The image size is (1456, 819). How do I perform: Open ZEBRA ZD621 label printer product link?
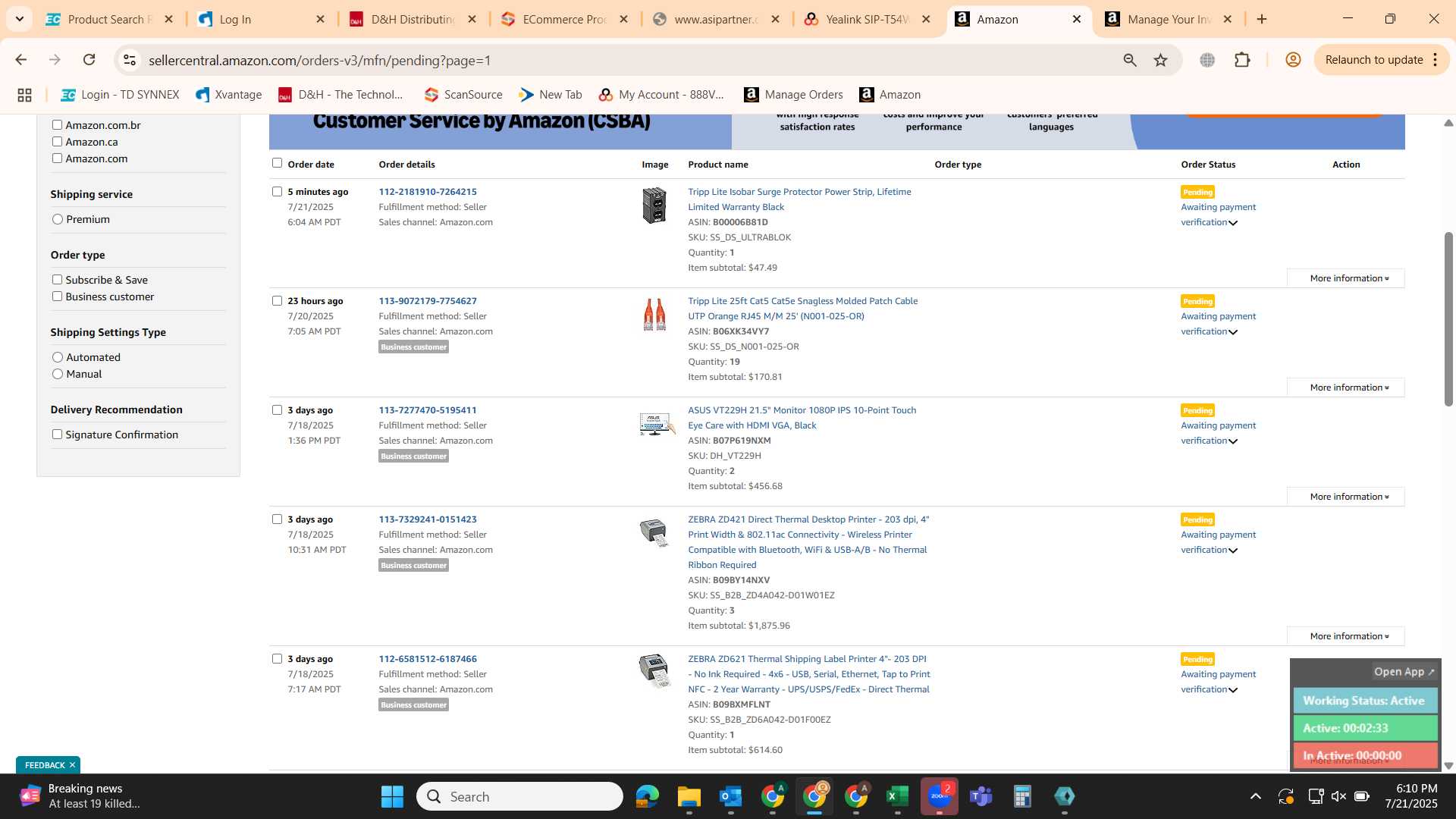point(808,674)
